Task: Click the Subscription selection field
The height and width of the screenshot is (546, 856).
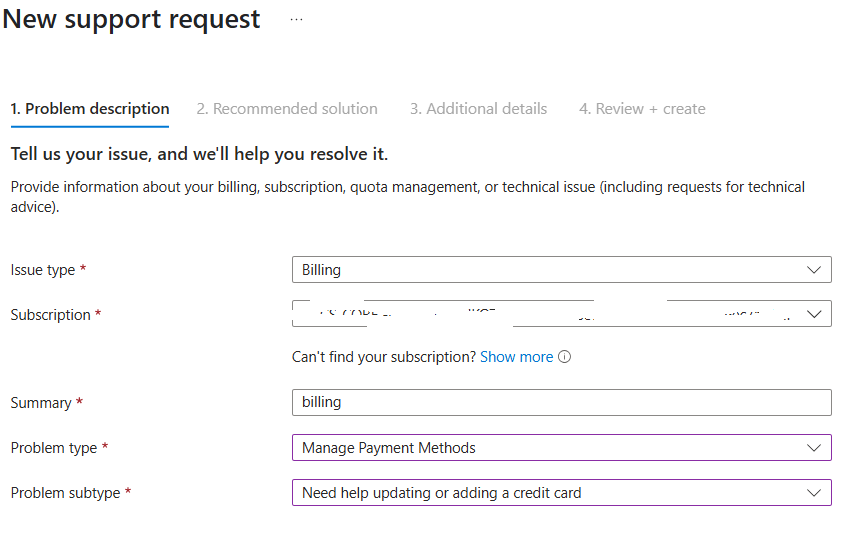Action: (x=562, y=314)
